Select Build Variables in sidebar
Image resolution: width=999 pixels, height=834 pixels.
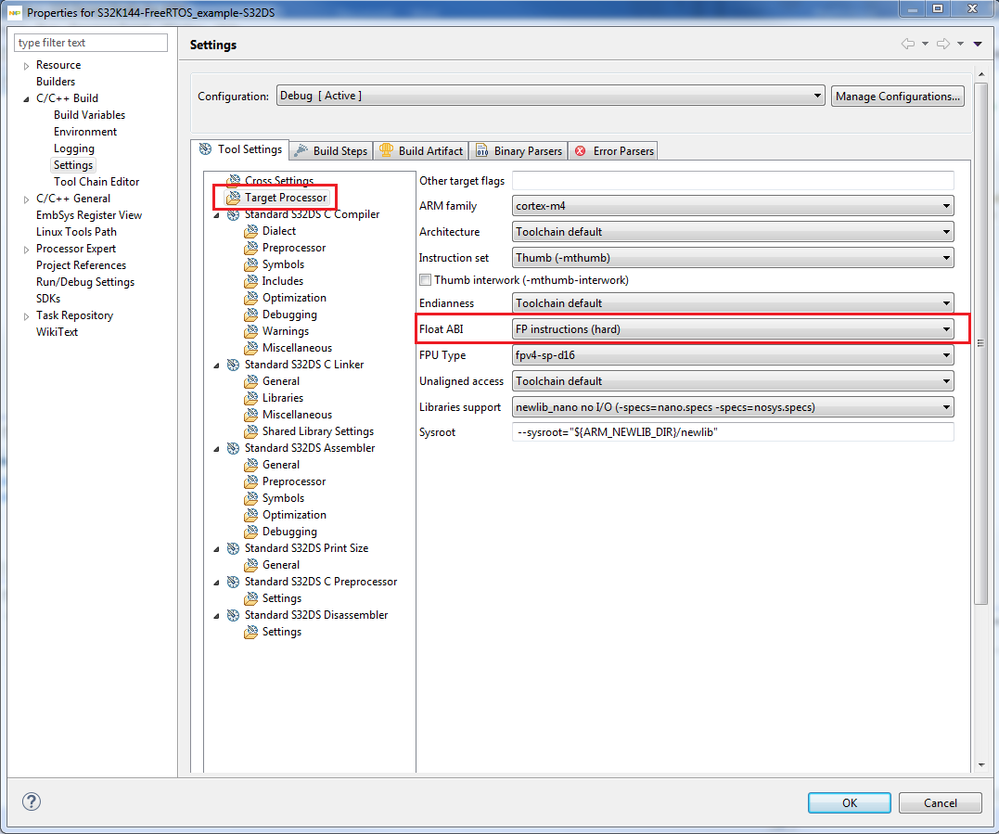(89, 115)
